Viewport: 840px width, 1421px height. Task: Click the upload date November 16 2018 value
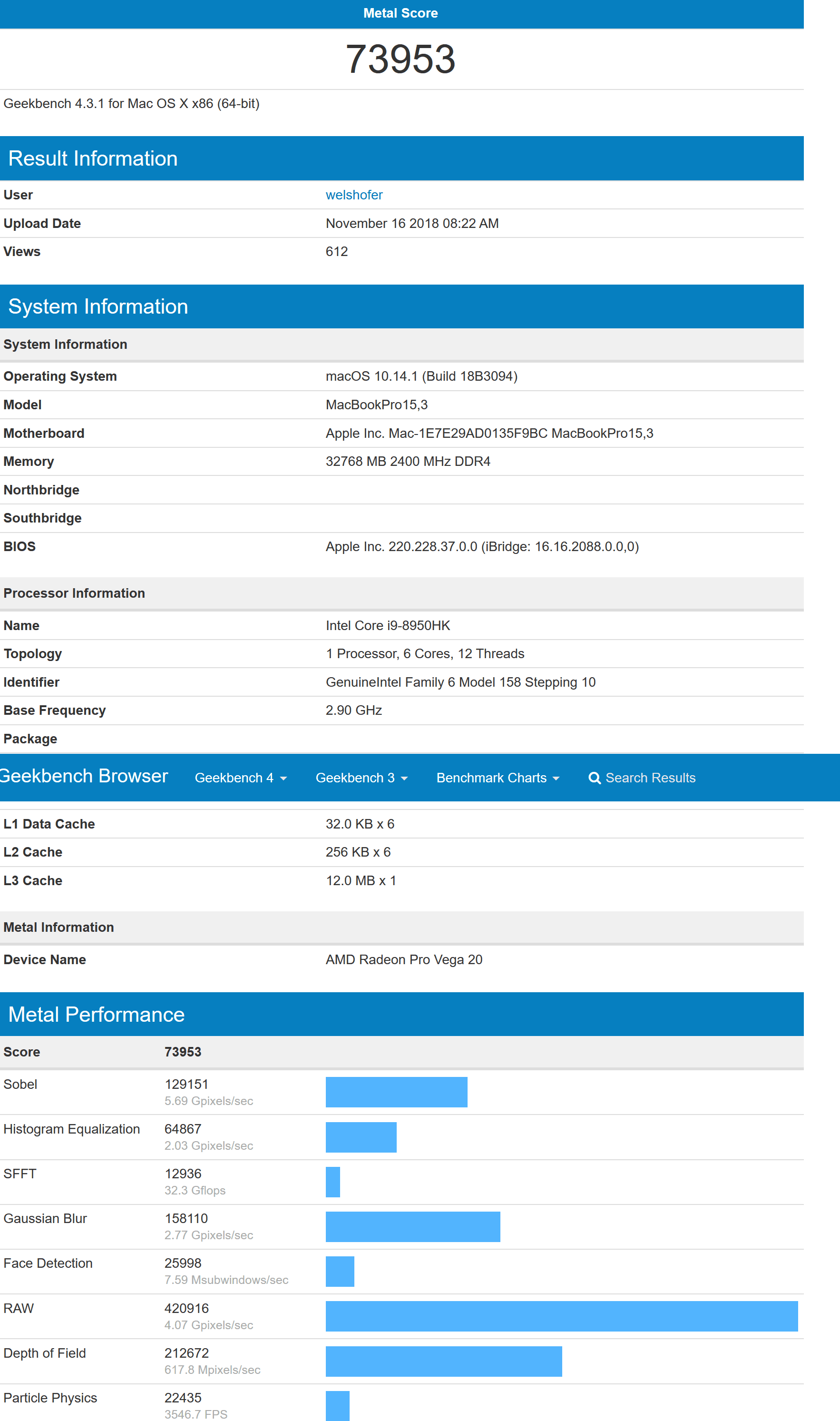pyautogui.click(x=412, y=224)
